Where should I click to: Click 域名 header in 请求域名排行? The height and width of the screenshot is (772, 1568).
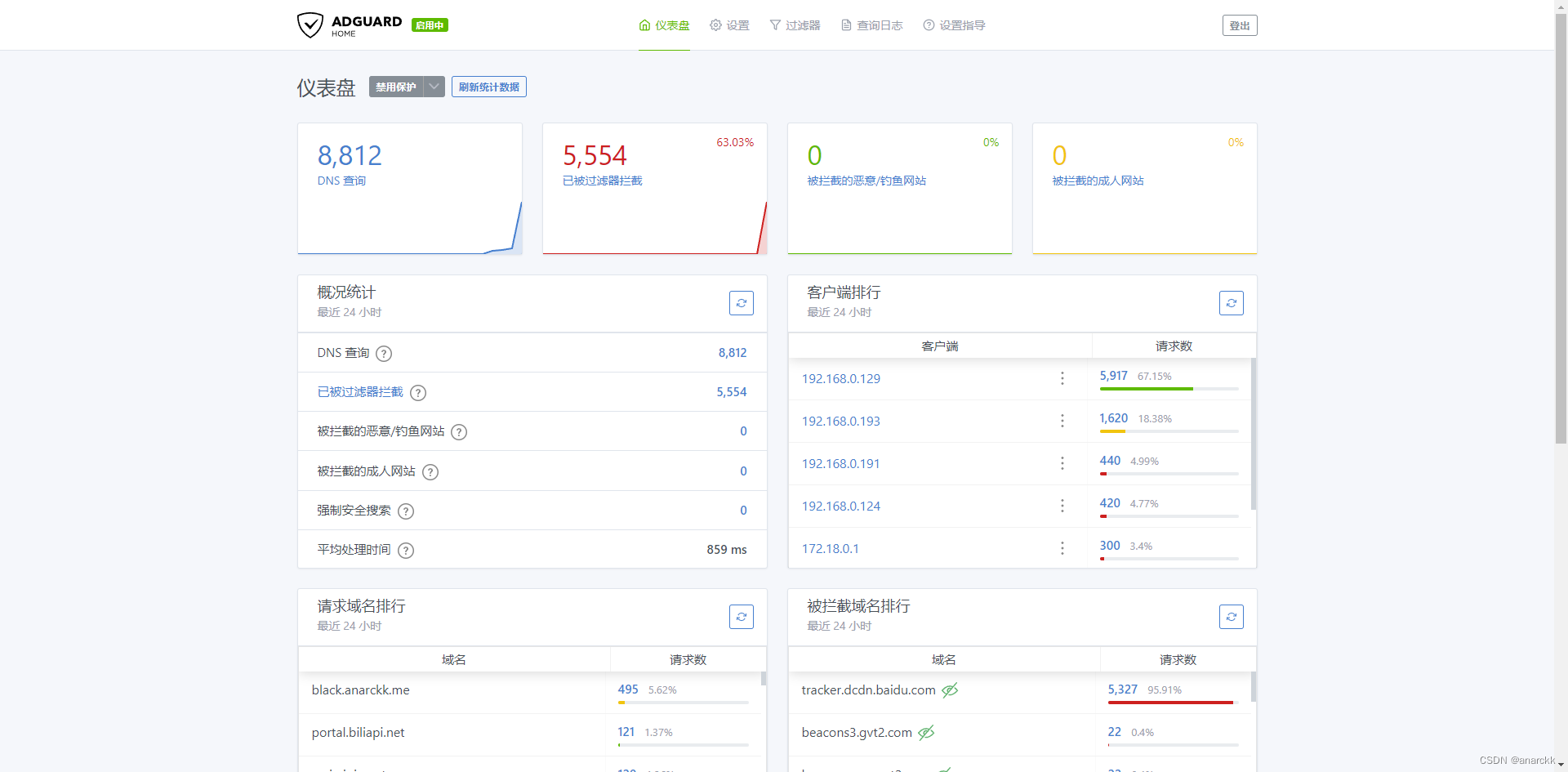pyautogui.click(x=454, y=659)
